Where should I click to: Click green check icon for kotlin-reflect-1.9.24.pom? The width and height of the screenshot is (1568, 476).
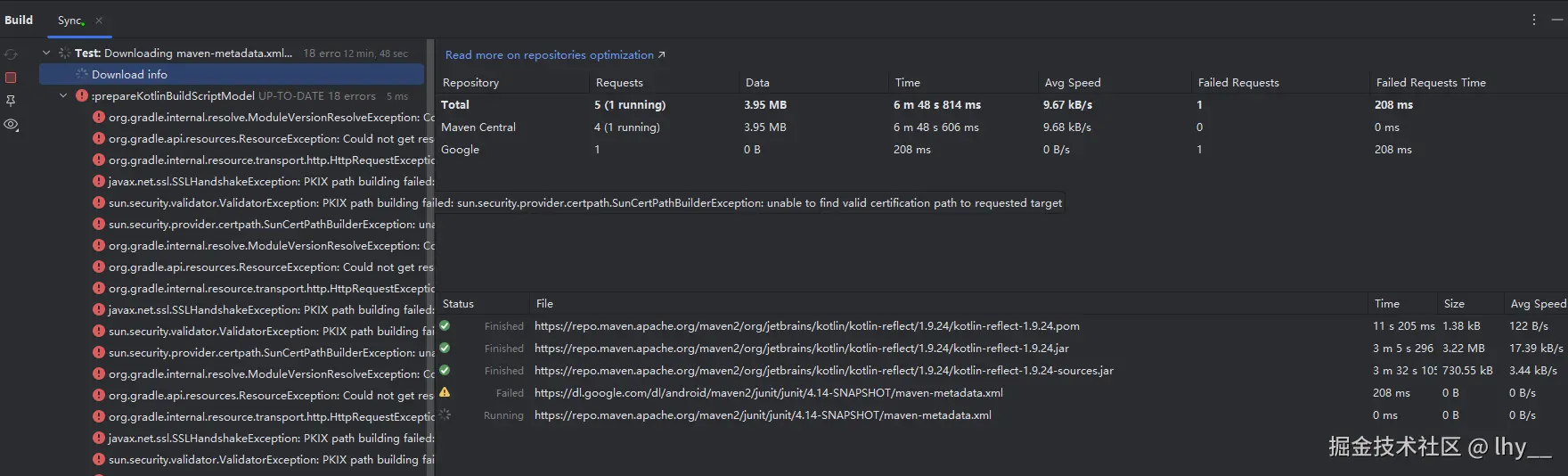point(445,325)
